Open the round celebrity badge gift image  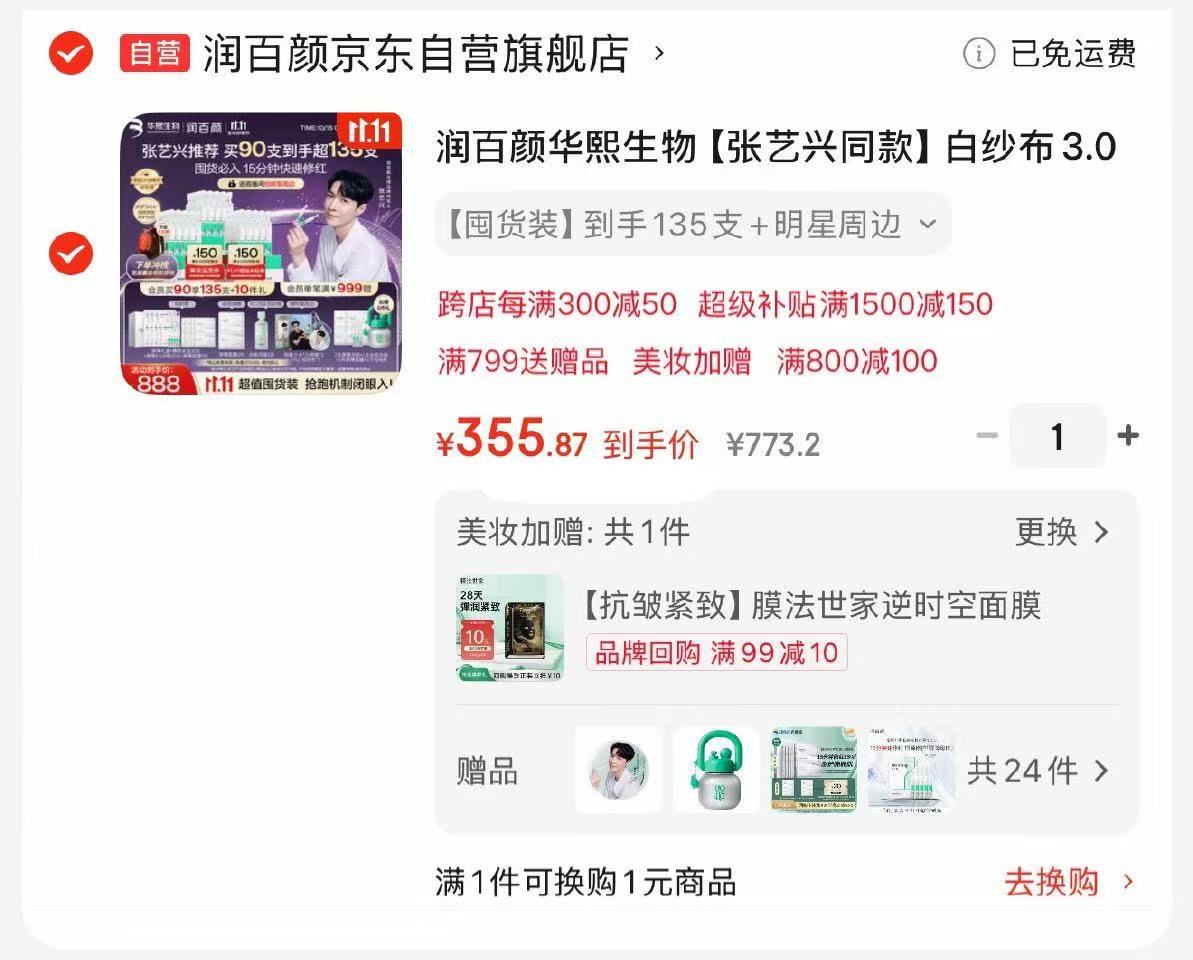(x=619, y=770)
